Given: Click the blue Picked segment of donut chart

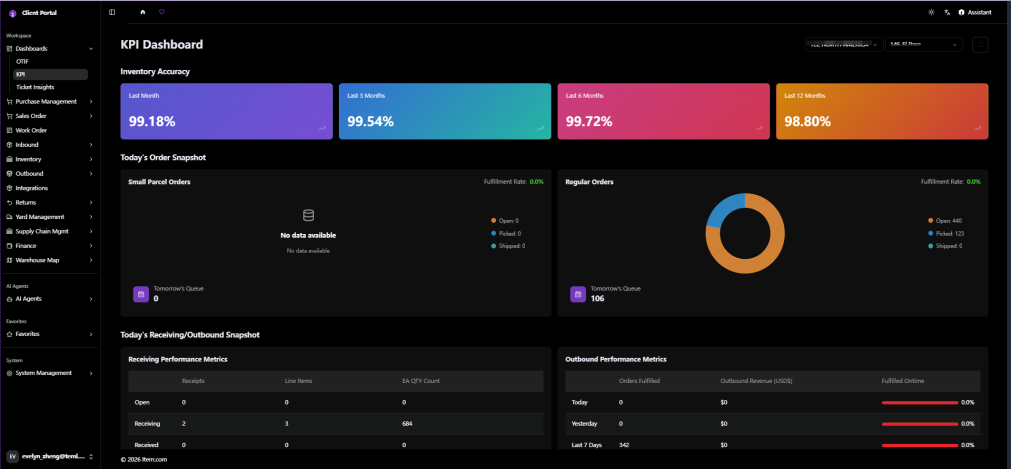Looking at the screenshot, I should (723, 206).
